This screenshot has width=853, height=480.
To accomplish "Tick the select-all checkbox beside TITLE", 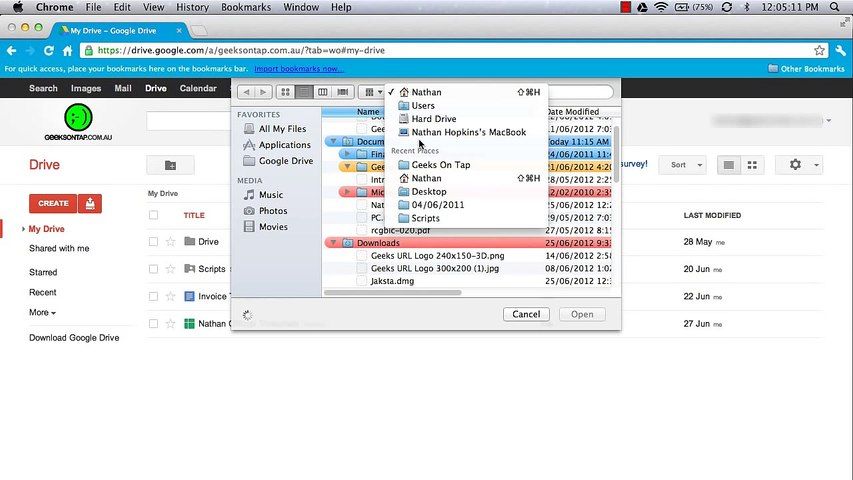I will (x=153, y=215).
